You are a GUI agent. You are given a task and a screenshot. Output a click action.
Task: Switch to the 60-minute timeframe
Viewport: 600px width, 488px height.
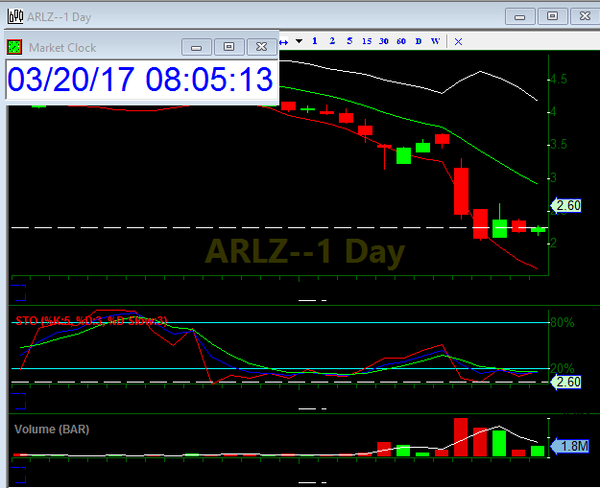tap(401, 41)
